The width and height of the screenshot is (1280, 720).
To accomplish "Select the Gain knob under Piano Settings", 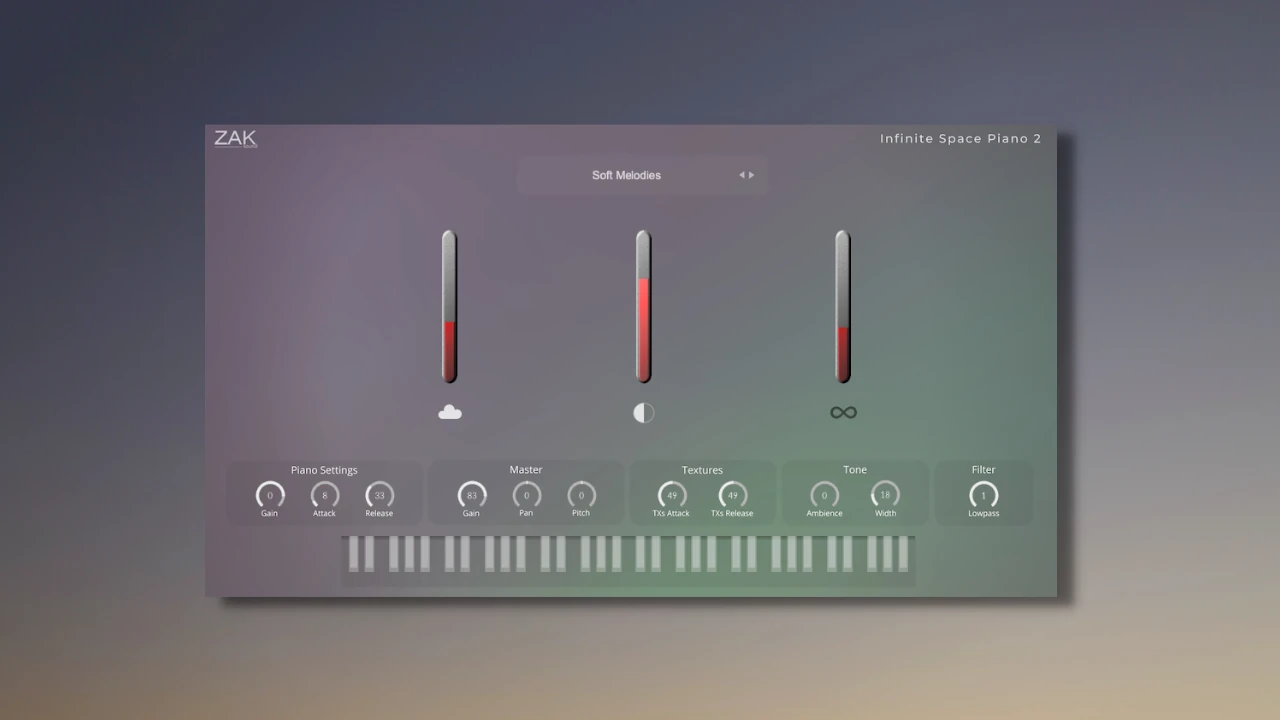I will (x=269, y=495).
